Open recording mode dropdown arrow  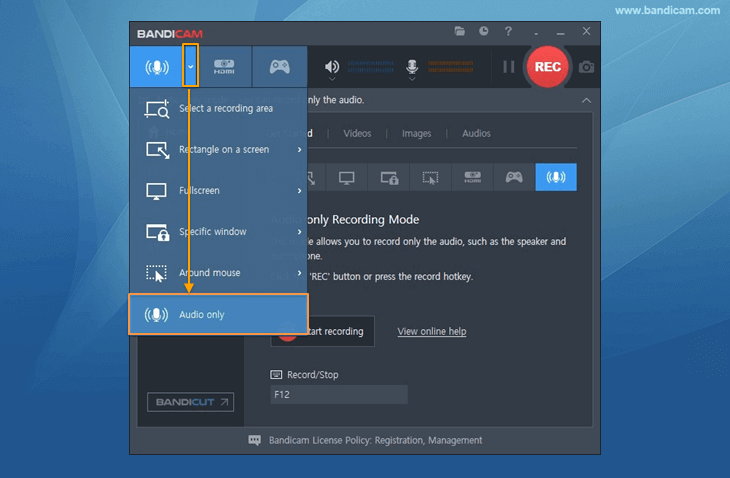pyautogui.click(x=190, y=67)
